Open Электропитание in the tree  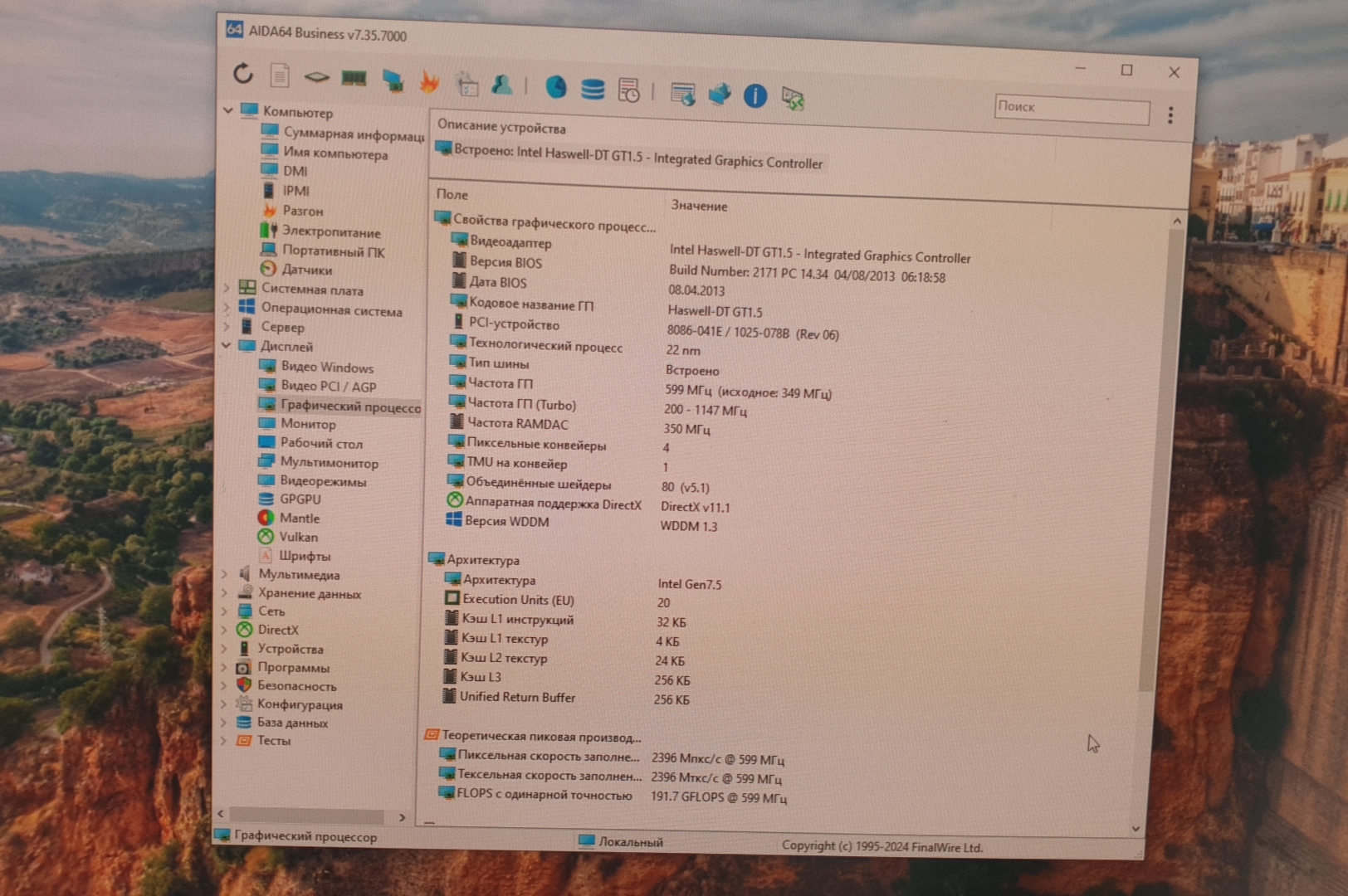click(x=320, y=231)
